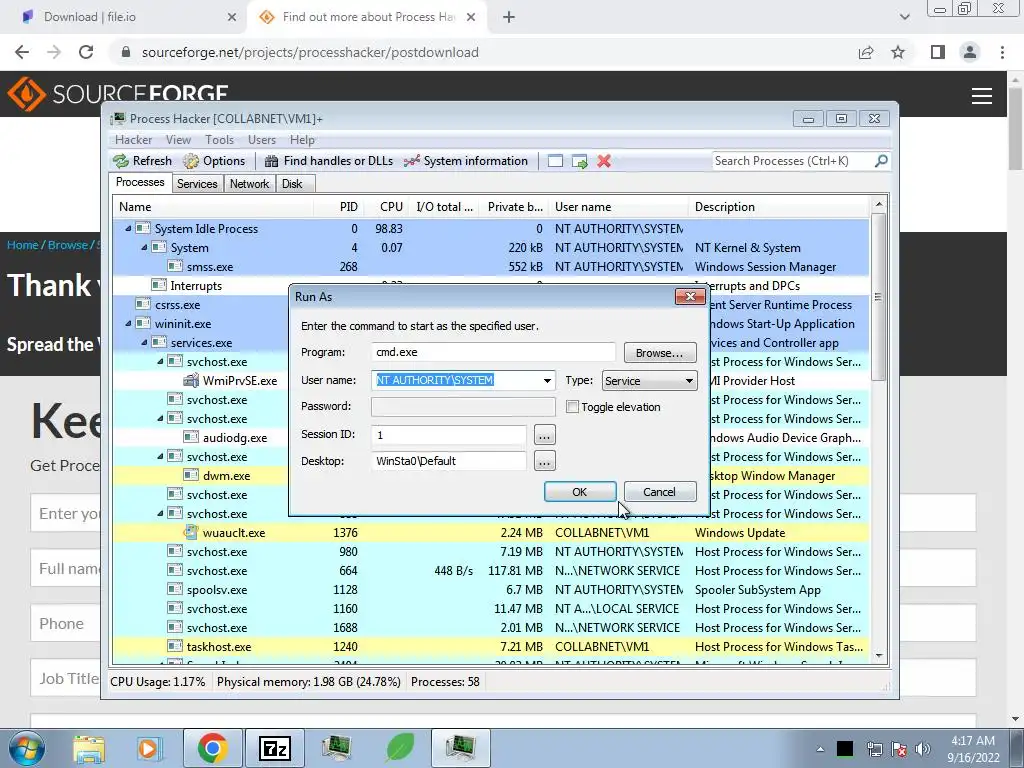The width and height of the screenshot is (1024, 768).
Task: Click Chrome share page icon
Action: click(866, 52)
